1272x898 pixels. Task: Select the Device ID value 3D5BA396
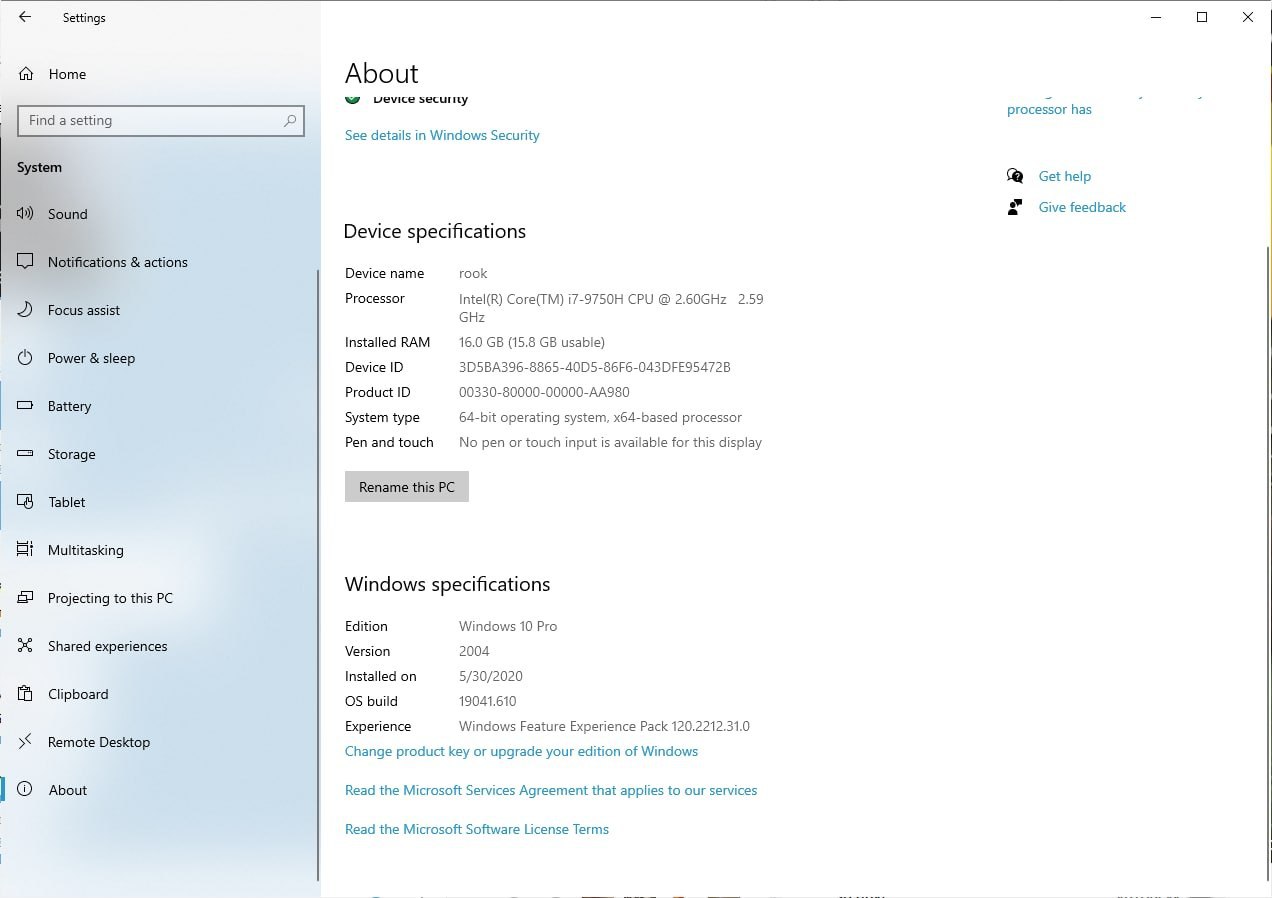click(x=595, y=367)
